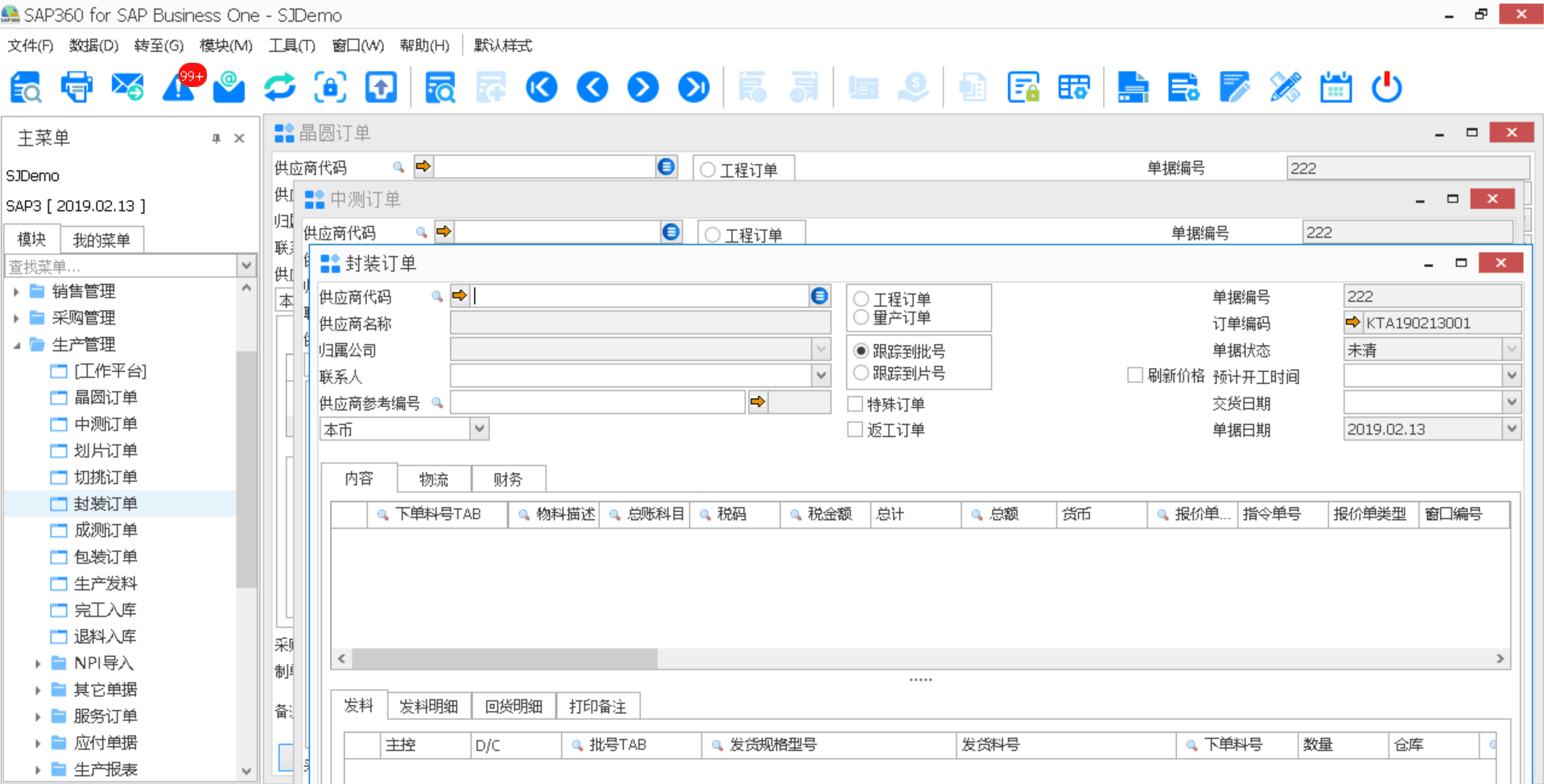The height and width of the screenshot is (784, 1544).
Task: Enable the 刷新价格 checkbox
Action: click(x=1135, y=375)
